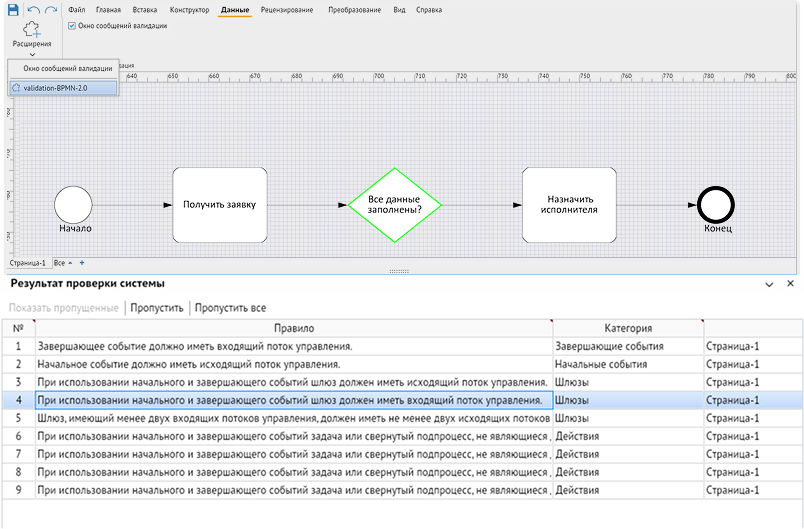This screenshot has height=529, width=804.
Task: Select the validation-BPMN-2.0 extension item
Action: [x=63, y=88]
